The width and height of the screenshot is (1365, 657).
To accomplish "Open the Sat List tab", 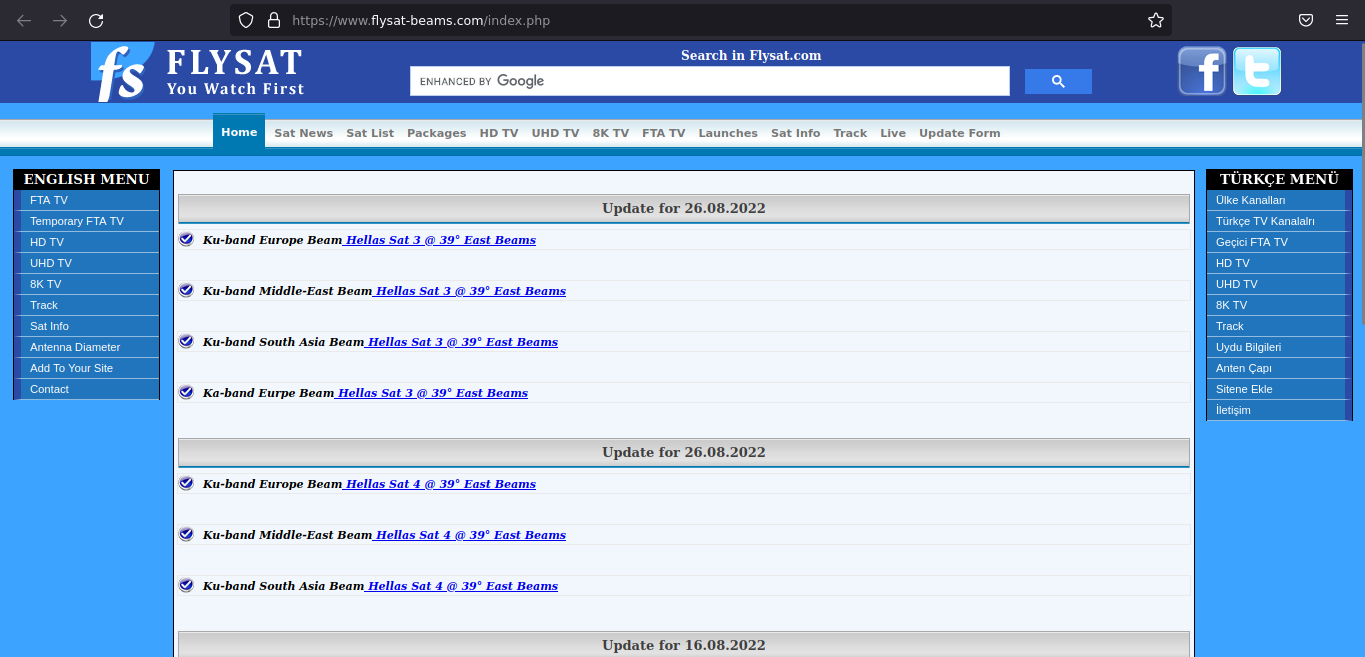I will pyautogui.click(x=370, y=133).
